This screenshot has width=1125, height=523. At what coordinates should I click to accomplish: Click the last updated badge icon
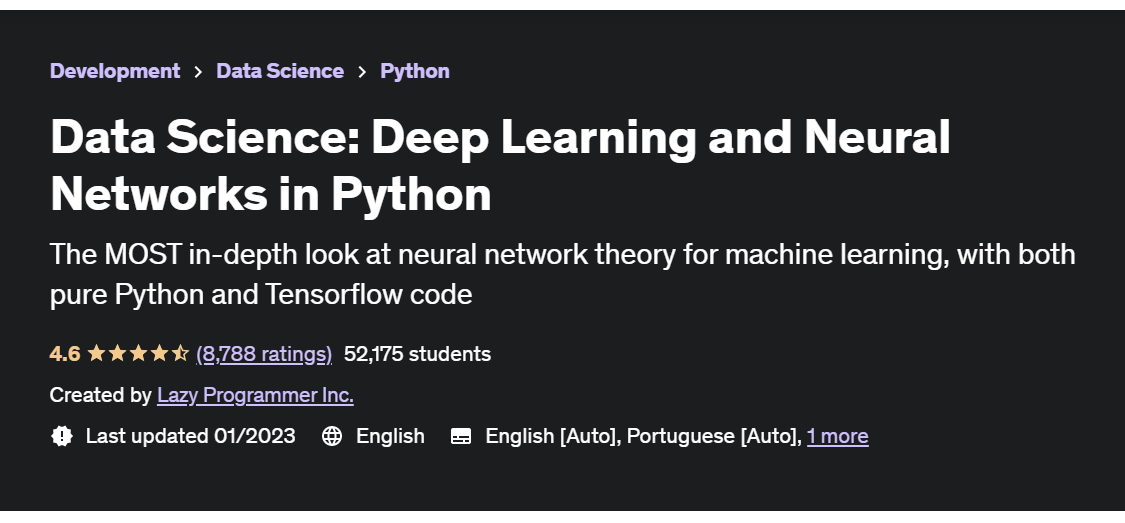pyautogui.click(x=62, y=436)
